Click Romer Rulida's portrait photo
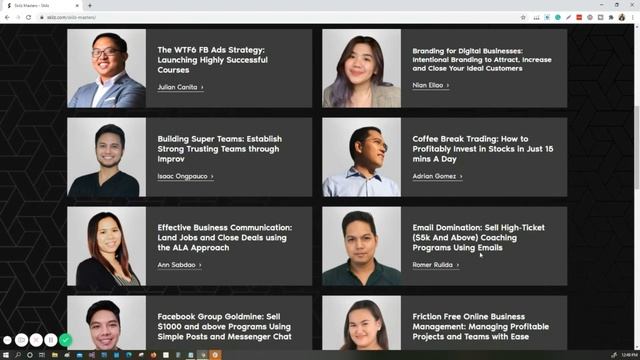 (x=362, y=246)
